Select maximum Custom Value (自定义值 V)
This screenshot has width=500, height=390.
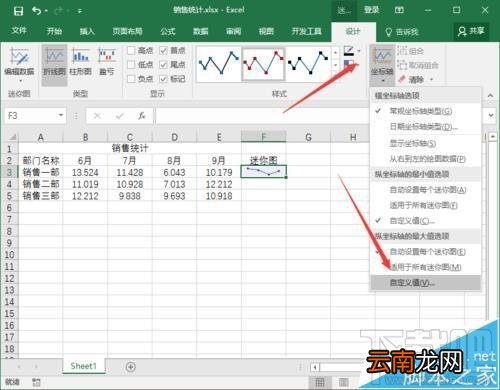point(425,283)
